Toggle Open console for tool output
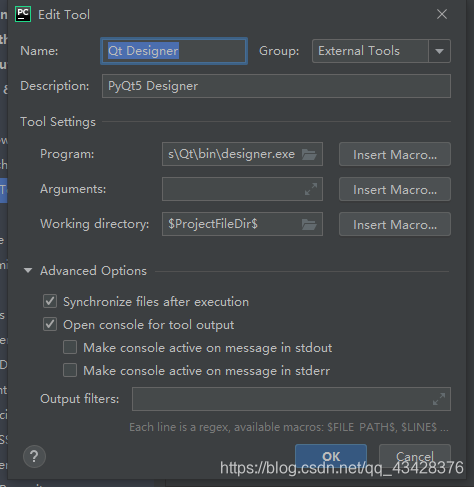This screenshot has height=487, width=474. 50,324
